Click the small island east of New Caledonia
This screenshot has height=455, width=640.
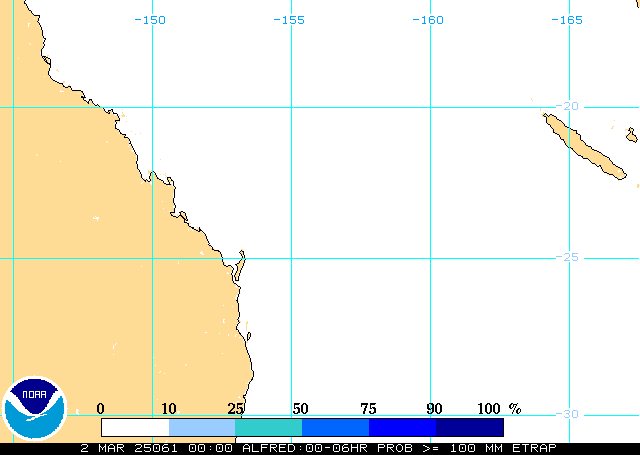coord(632,135)
